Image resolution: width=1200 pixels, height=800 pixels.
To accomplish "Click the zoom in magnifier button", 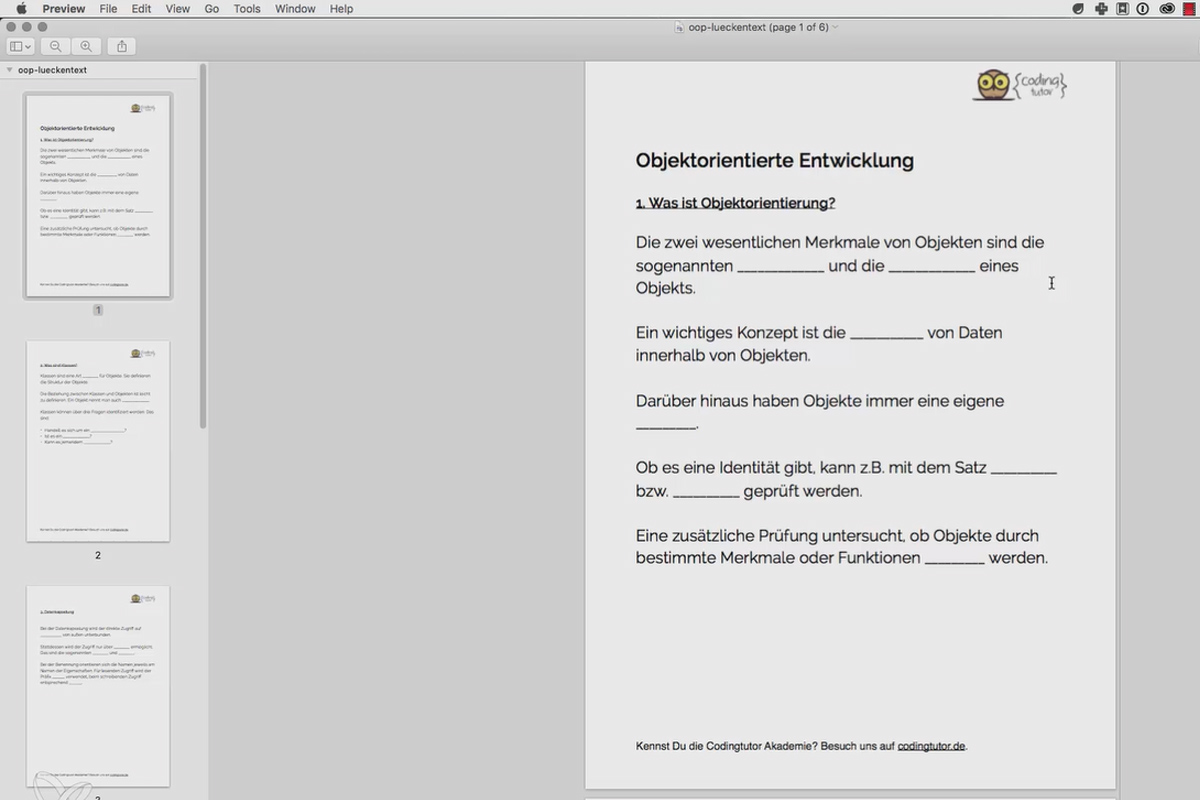I will pos(86,46).
